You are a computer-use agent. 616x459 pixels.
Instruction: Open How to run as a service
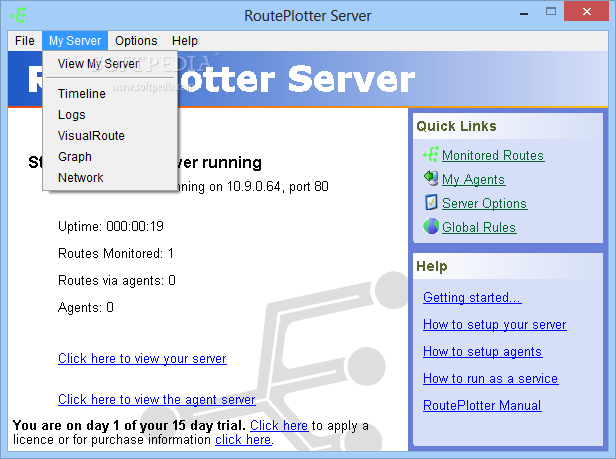coord(491,378)
